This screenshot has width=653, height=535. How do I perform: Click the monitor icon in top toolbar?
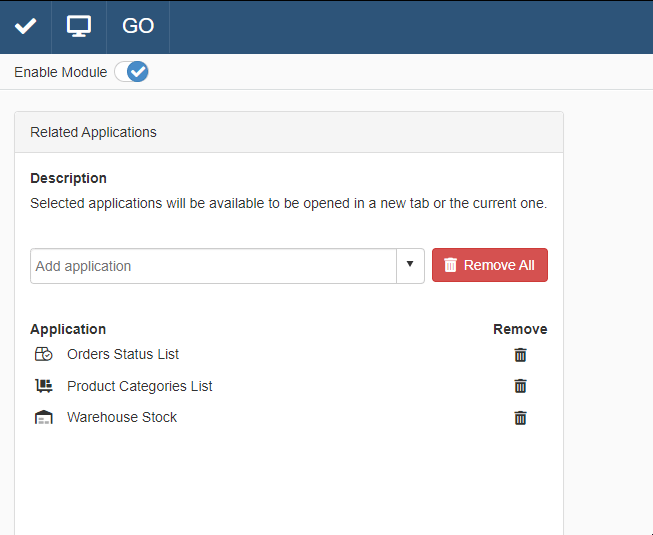(79, 26)
